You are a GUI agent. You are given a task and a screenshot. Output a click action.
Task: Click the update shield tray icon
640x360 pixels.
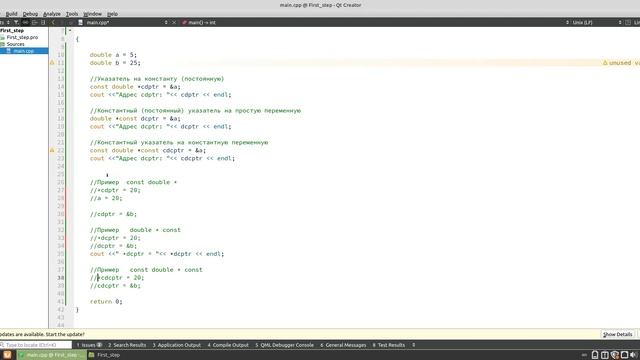pos(615,355)
